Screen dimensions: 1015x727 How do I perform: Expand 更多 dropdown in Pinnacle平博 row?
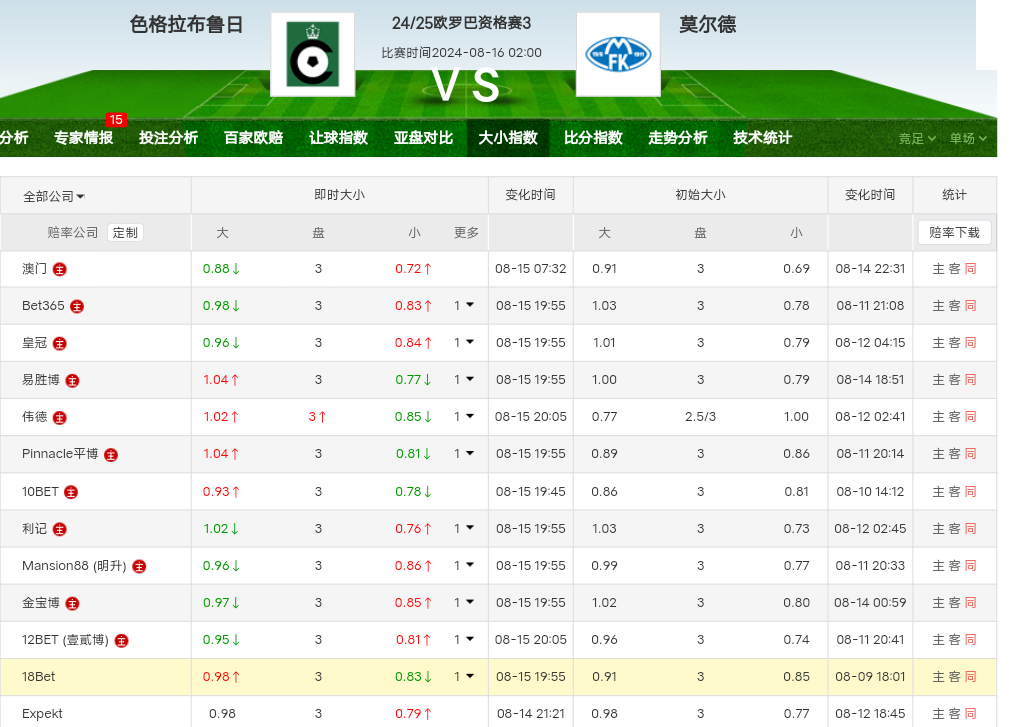[x=464, y=453]
